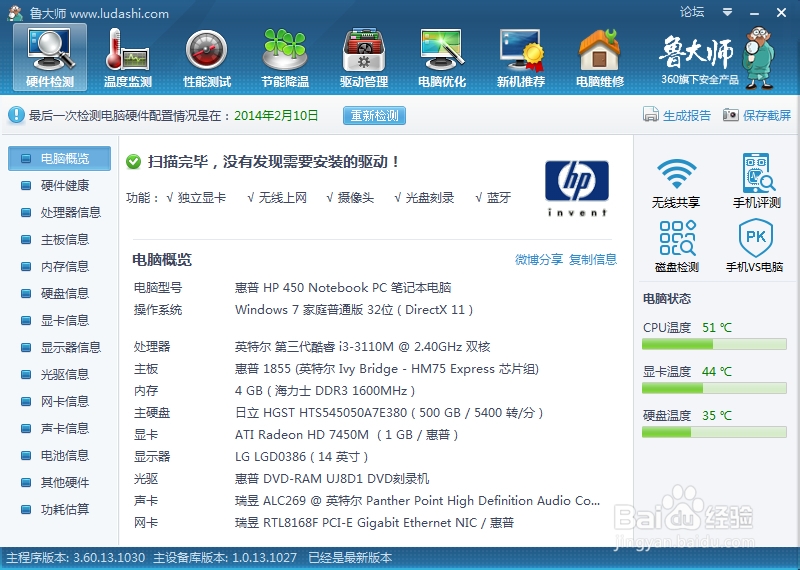Click ATI Radeon HD 7450M text

point(346,435)
